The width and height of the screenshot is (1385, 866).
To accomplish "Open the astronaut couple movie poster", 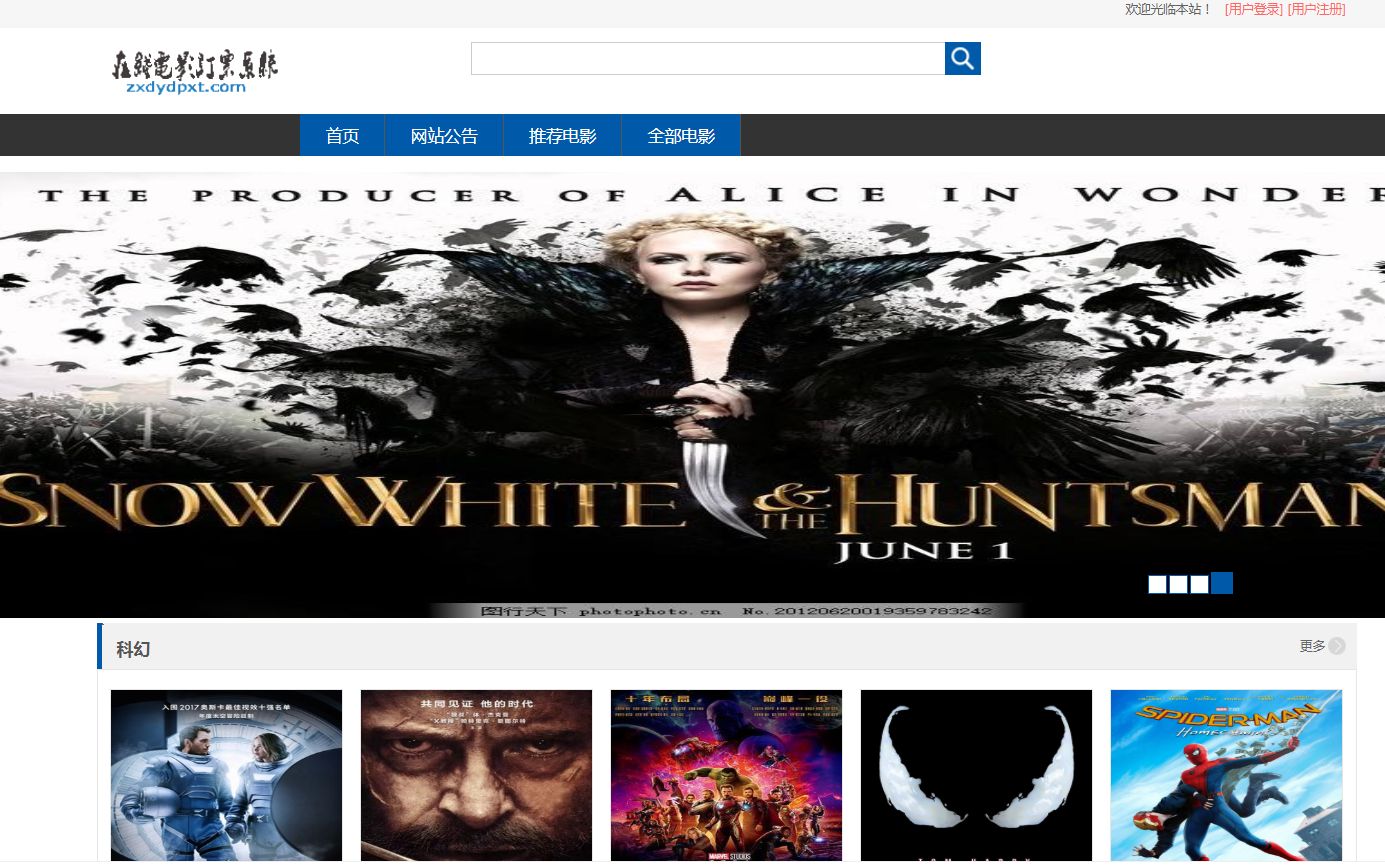I will click(x=226, y=776).
